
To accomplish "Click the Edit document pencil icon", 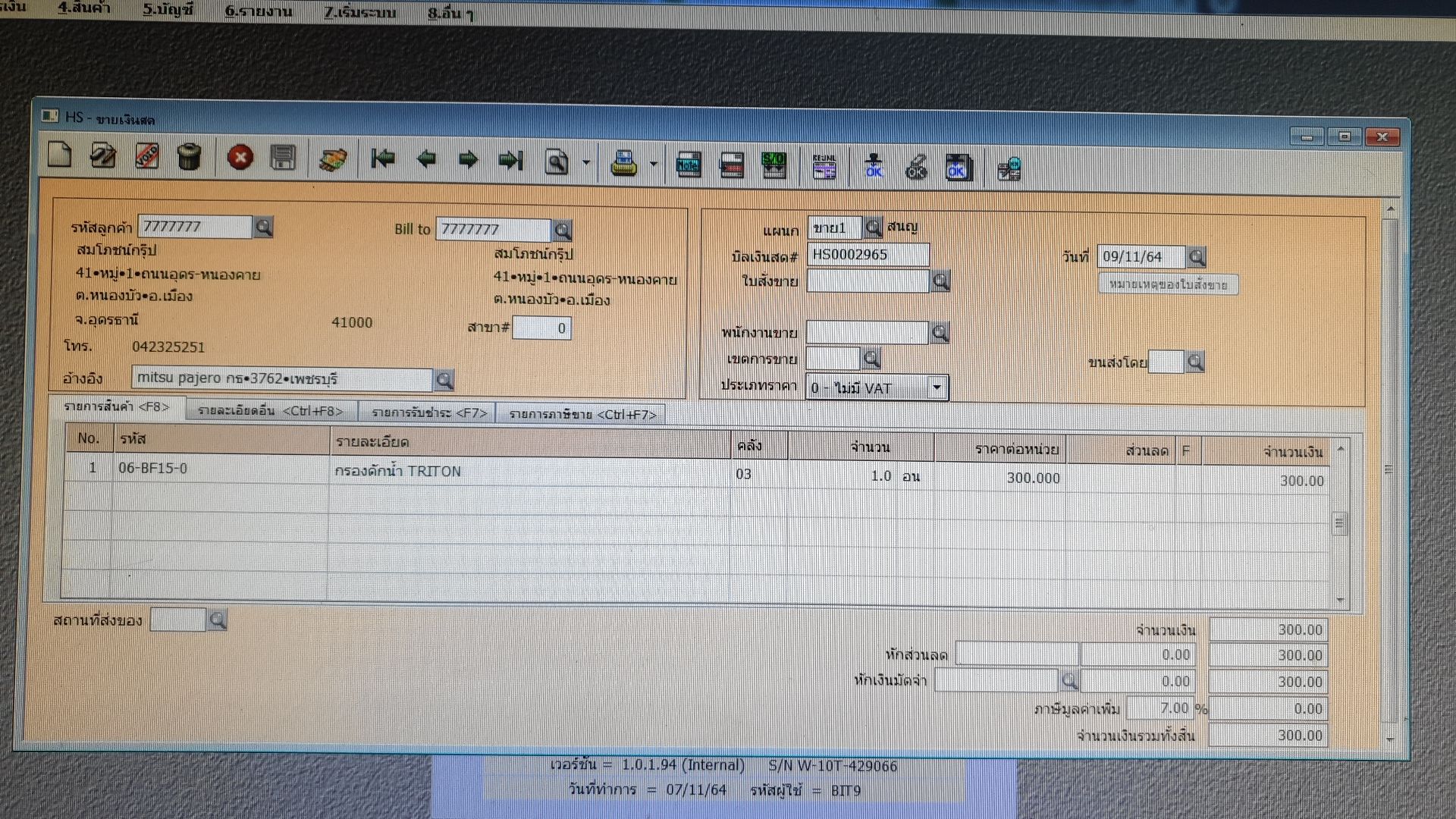I will [102, 155].
